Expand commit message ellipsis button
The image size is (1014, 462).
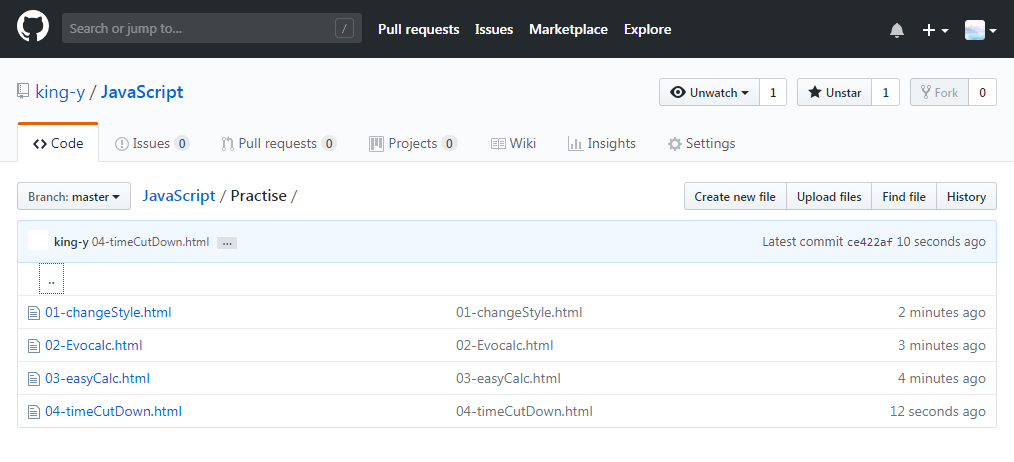tap(226, 243)
